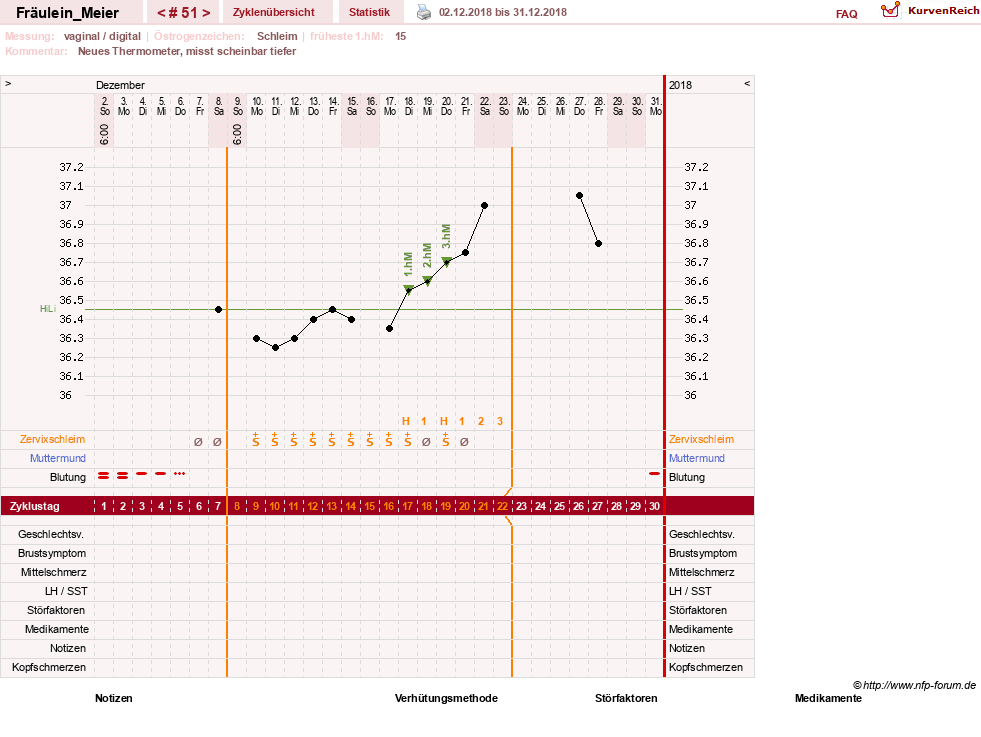
Task: Click the first orange H marker above the mucus row
Action: [406, 421]
